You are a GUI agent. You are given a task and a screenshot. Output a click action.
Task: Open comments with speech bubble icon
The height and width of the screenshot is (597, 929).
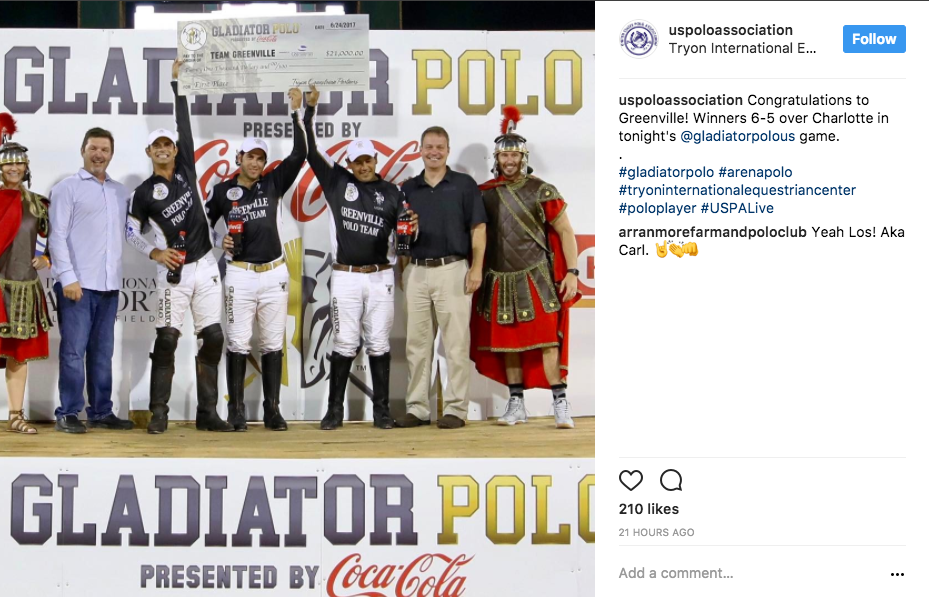click(x=671, y=480)
